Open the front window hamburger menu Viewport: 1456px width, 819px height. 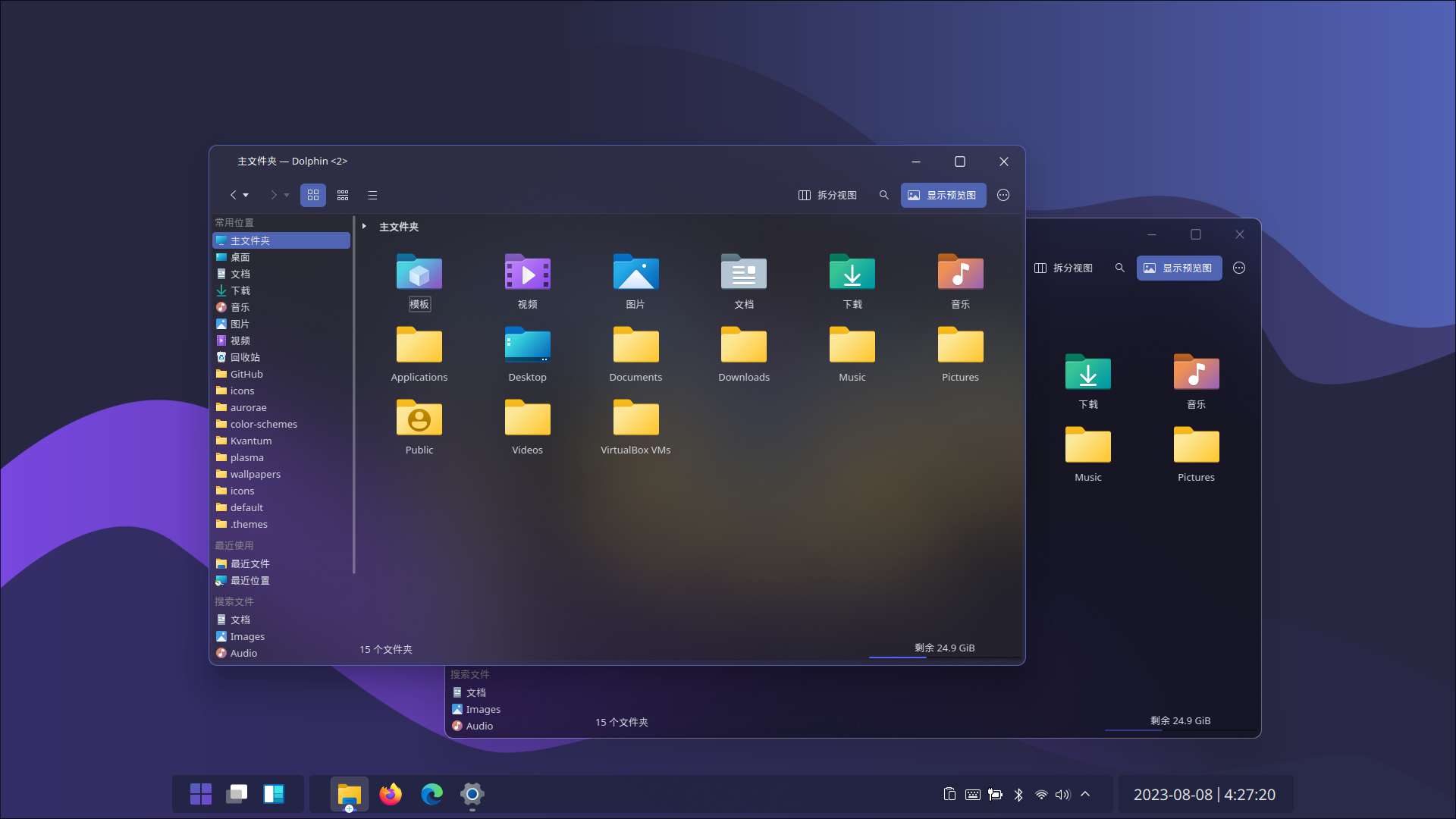tap(1003, 195)
